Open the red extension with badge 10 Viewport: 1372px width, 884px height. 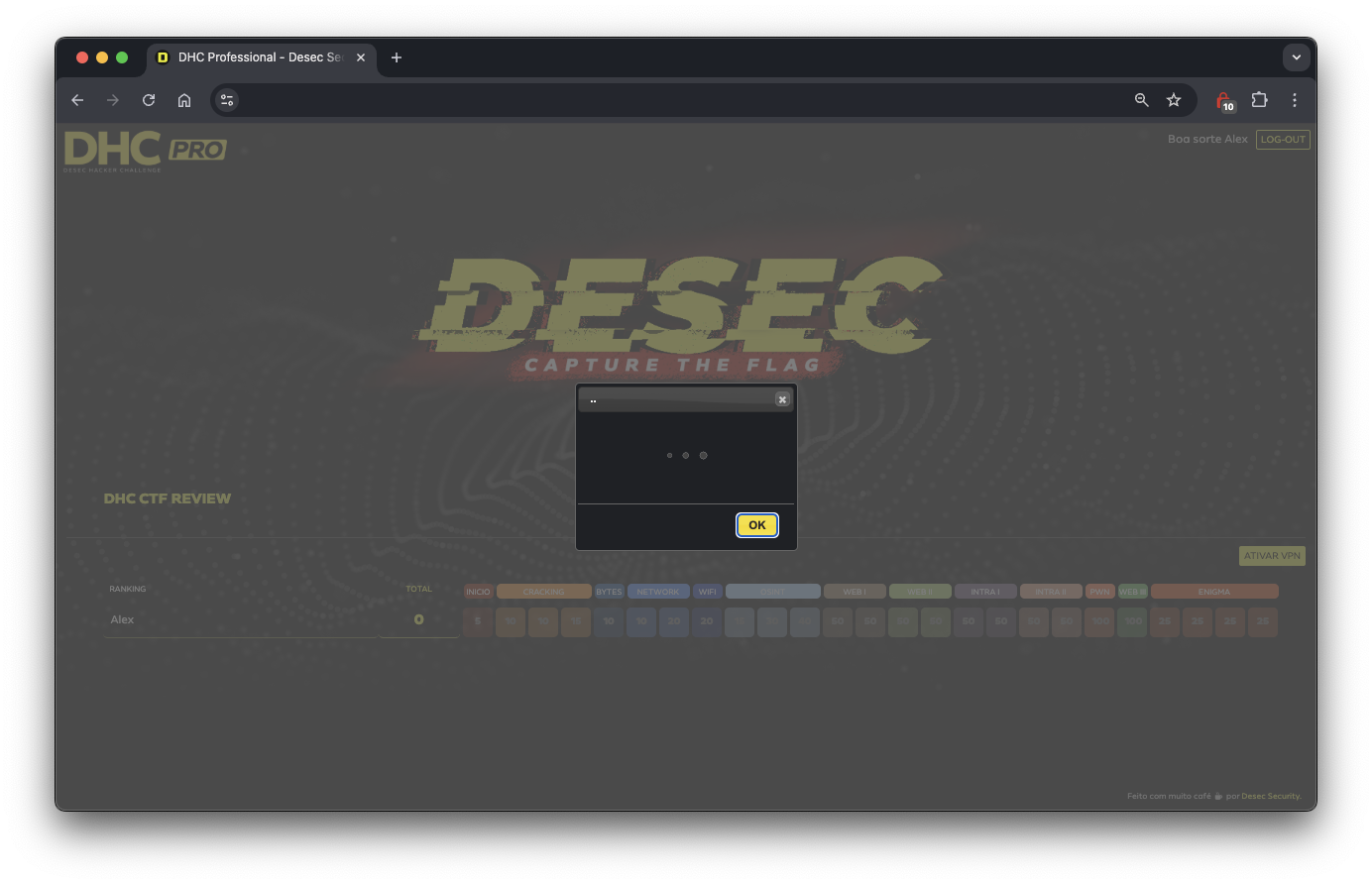tap(1225, 101)
